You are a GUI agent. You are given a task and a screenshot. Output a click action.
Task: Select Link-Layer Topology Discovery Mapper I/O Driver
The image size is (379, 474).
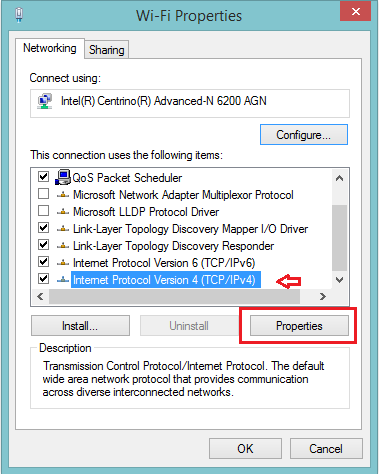click(190, 229)
